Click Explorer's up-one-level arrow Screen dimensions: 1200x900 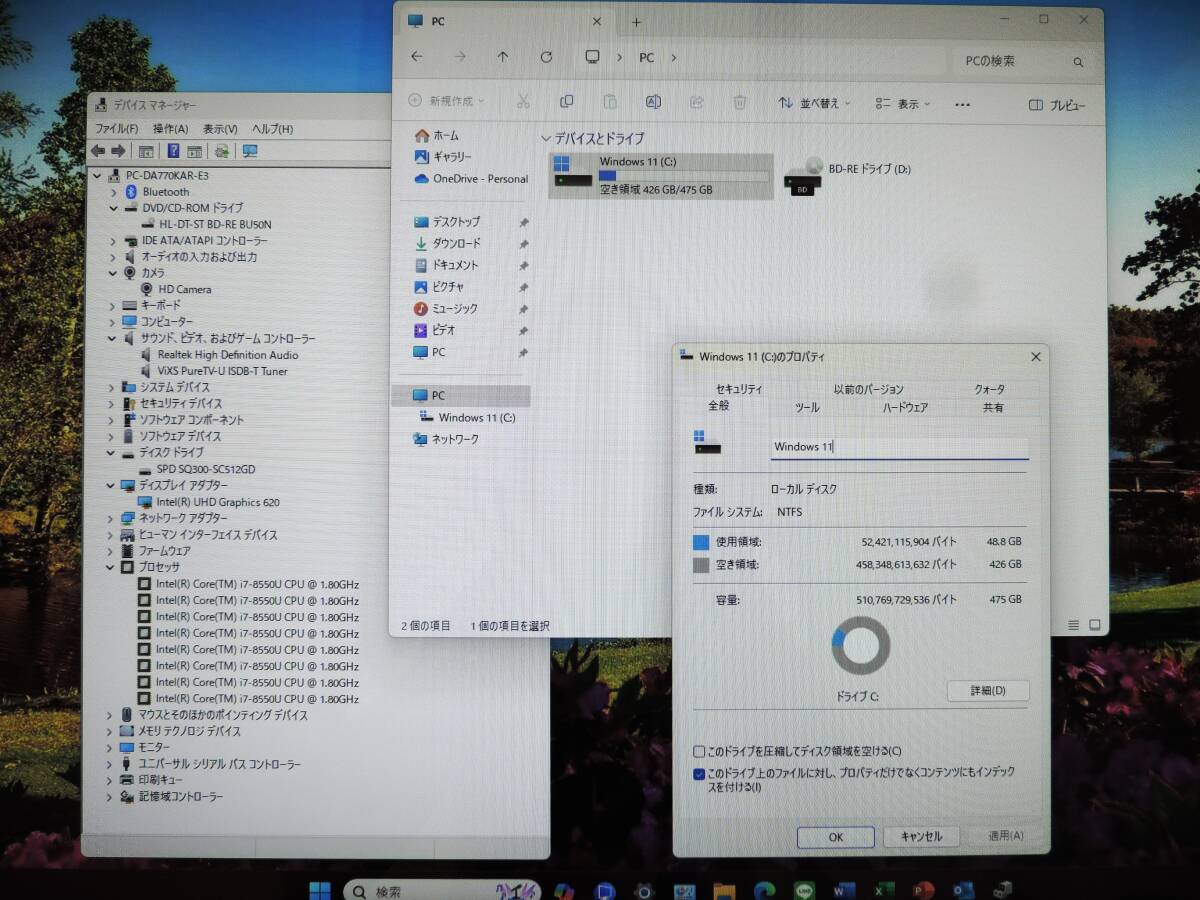click(x=503, y=57)
